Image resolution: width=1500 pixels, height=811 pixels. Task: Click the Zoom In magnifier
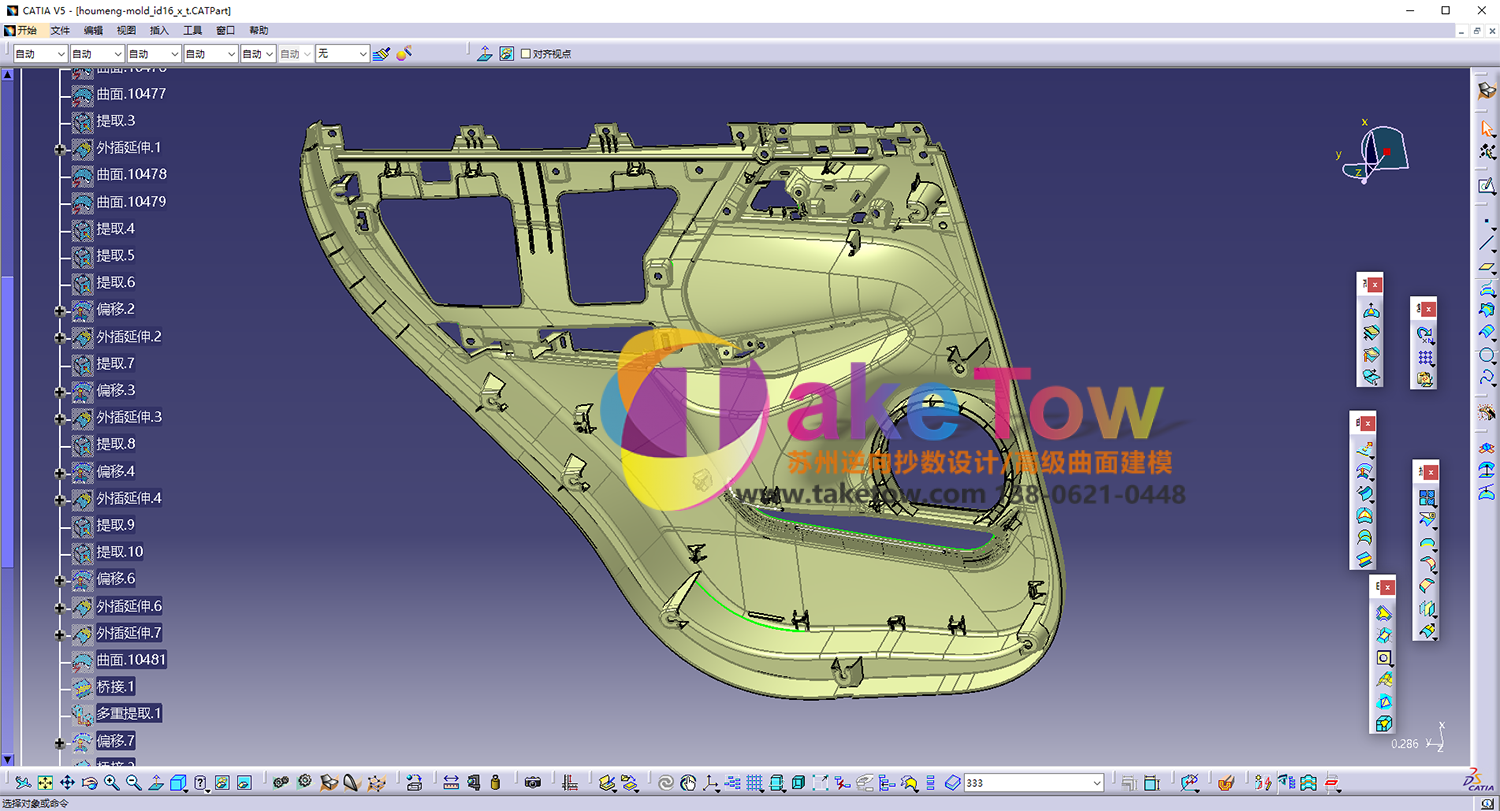coord(111,783)
